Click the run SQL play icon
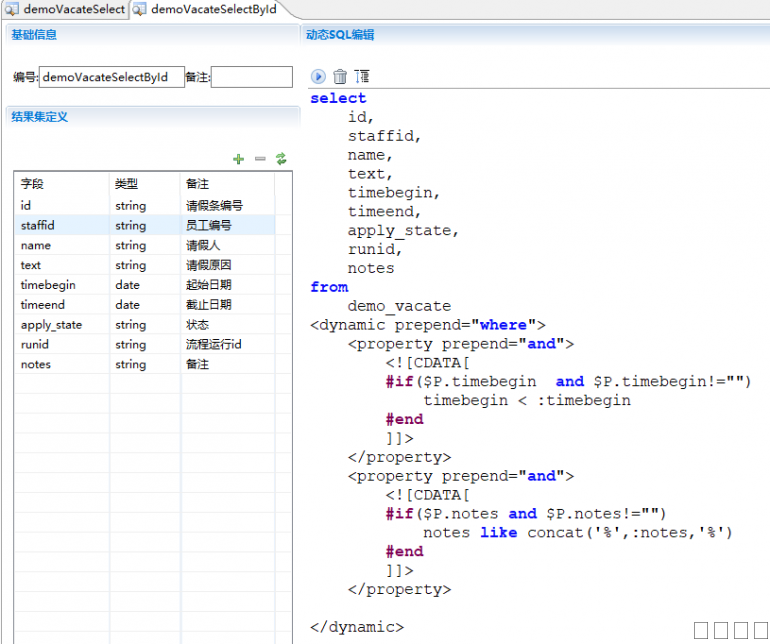 (318, 76)
